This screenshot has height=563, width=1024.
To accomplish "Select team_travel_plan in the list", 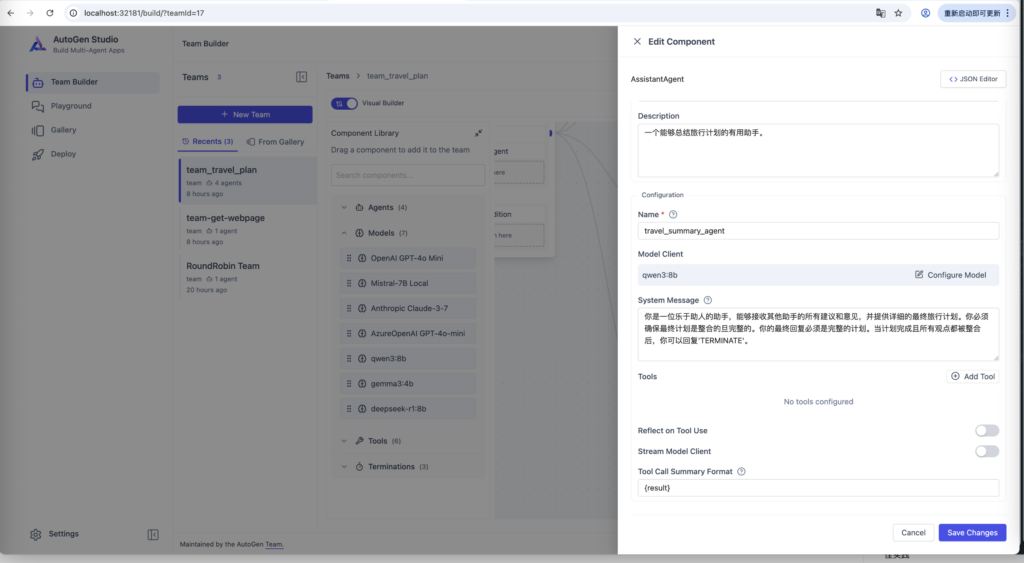I will (248, 181).
